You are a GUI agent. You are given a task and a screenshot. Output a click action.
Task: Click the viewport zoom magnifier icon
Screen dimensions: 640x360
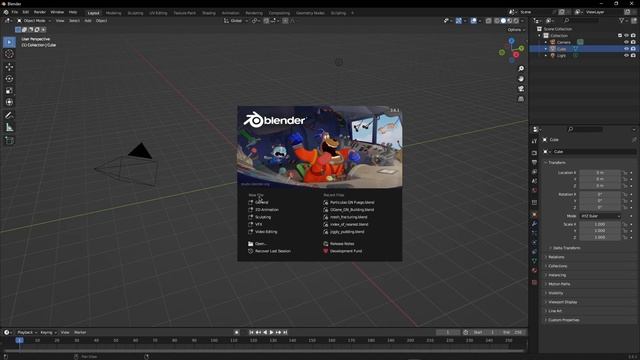521,69
